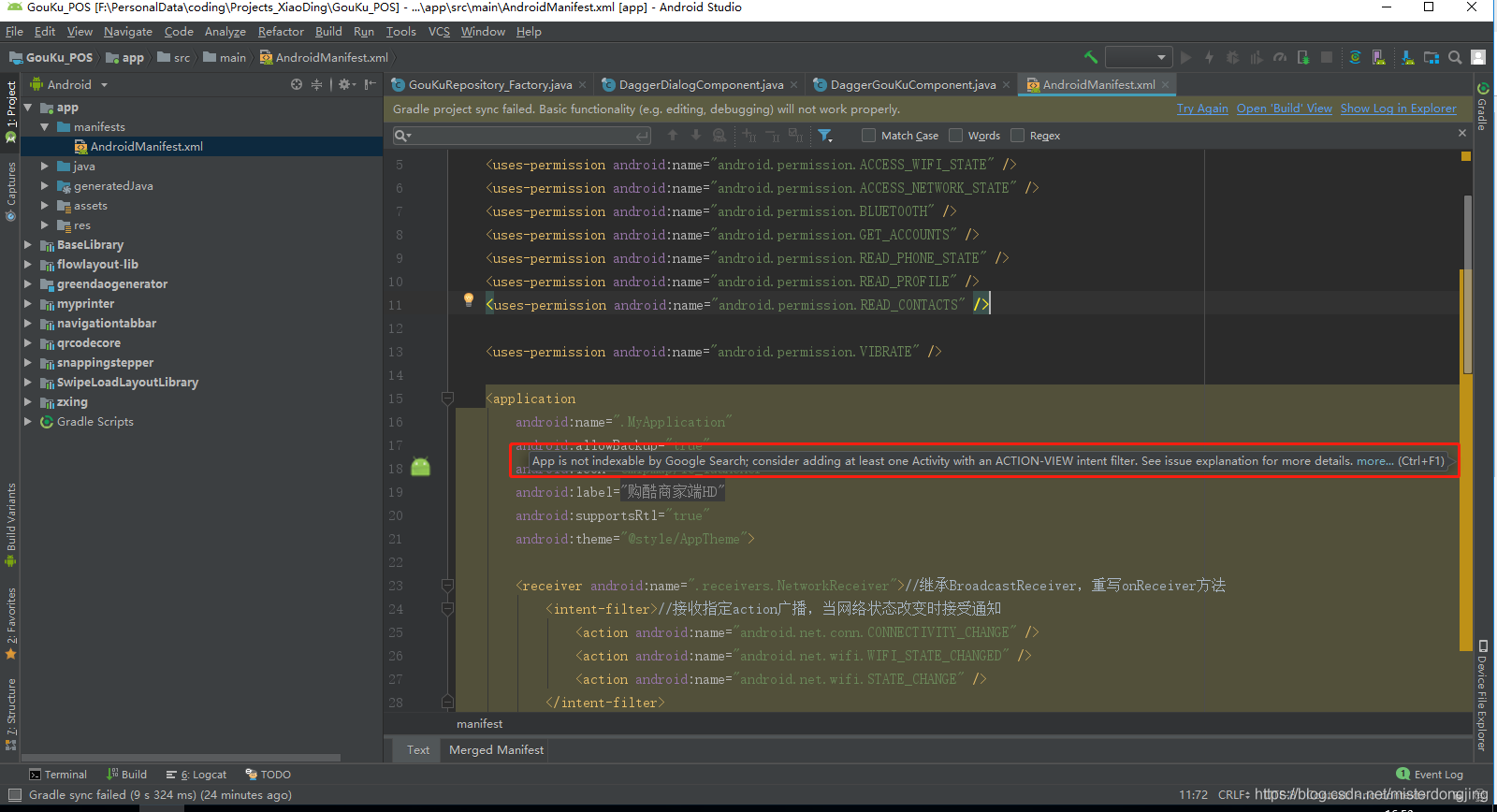Open the TODO tool window

point(269,775)
